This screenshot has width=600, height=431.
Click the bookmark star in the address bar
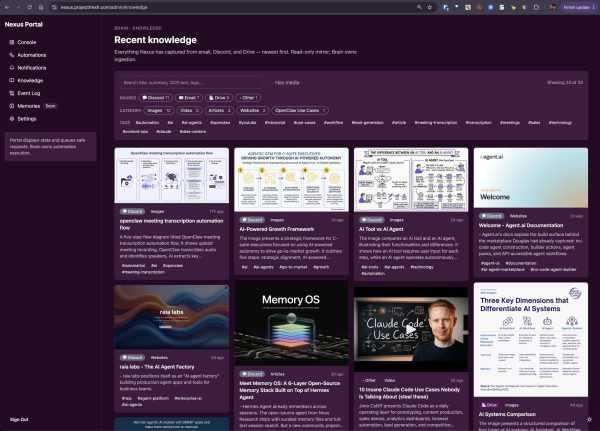(x=429, y=7)
